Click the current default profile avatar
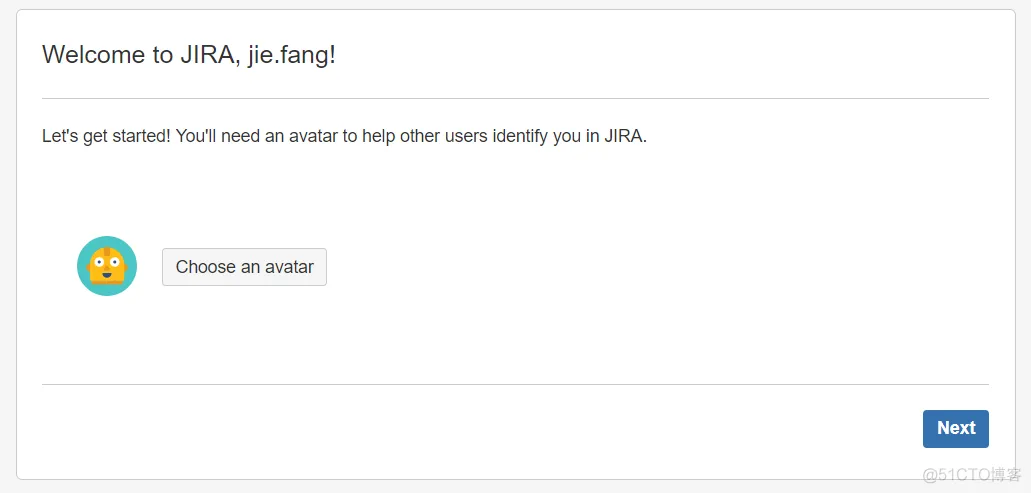 pos(107,266)
